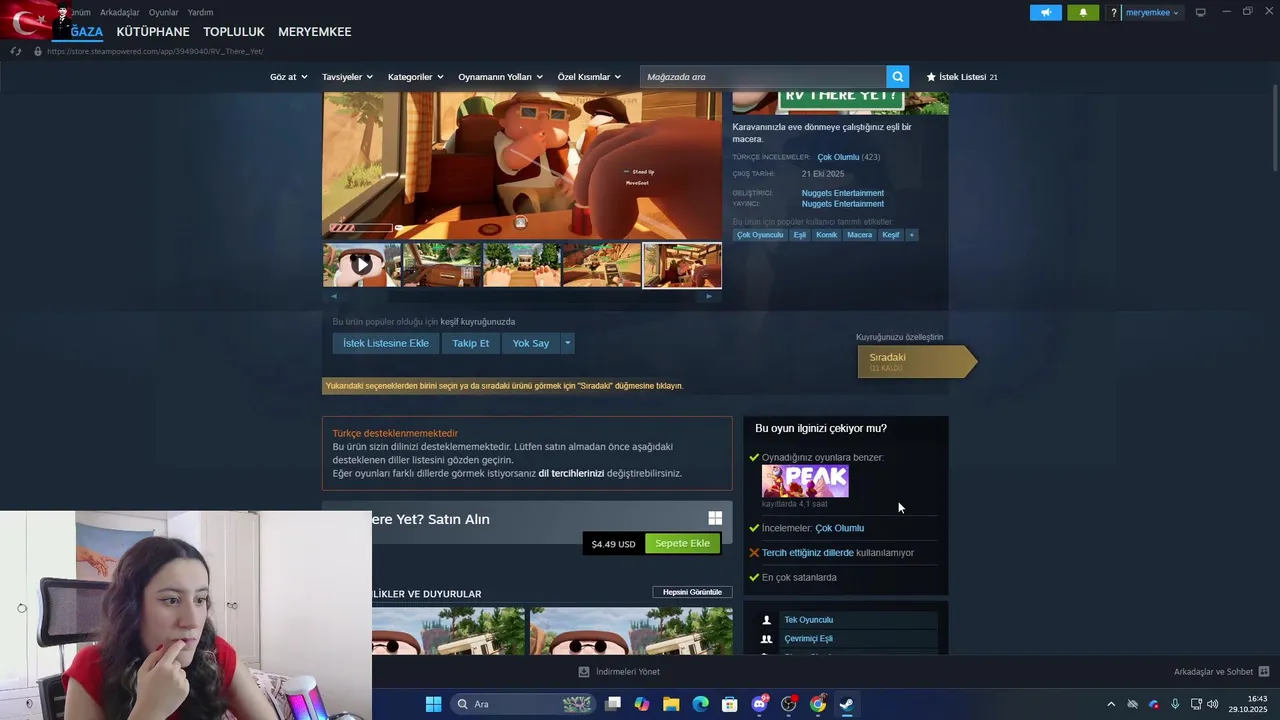Open İstek Listesi wishlist link

(x=961, y=77)
